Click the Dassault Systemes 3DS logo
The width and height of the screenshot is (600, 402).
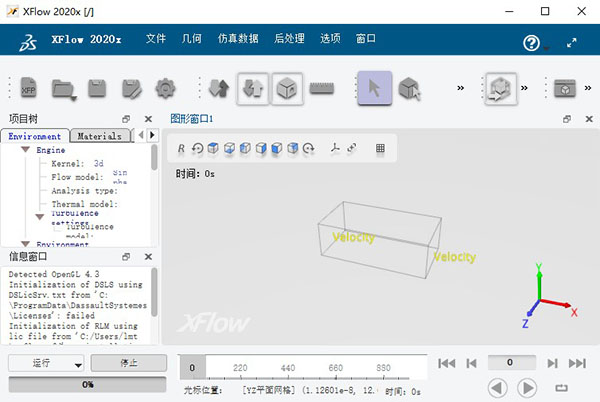[28, 42]
